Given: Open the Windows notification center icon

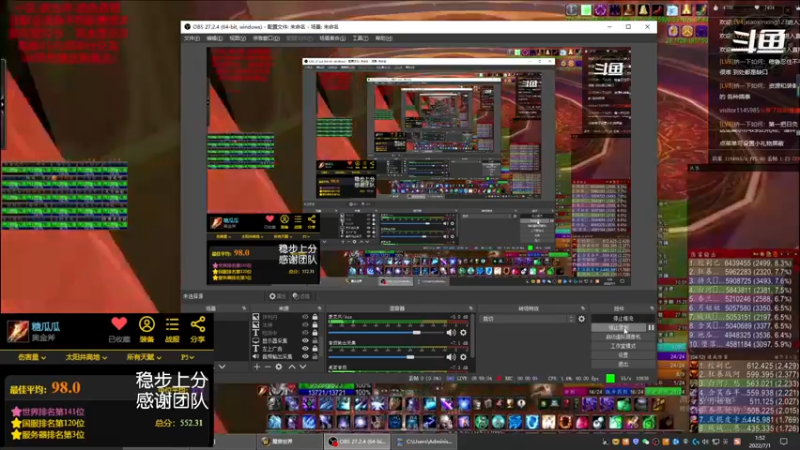Looking at the screenshot, I should pyautogui.click(x=784, y=441).
